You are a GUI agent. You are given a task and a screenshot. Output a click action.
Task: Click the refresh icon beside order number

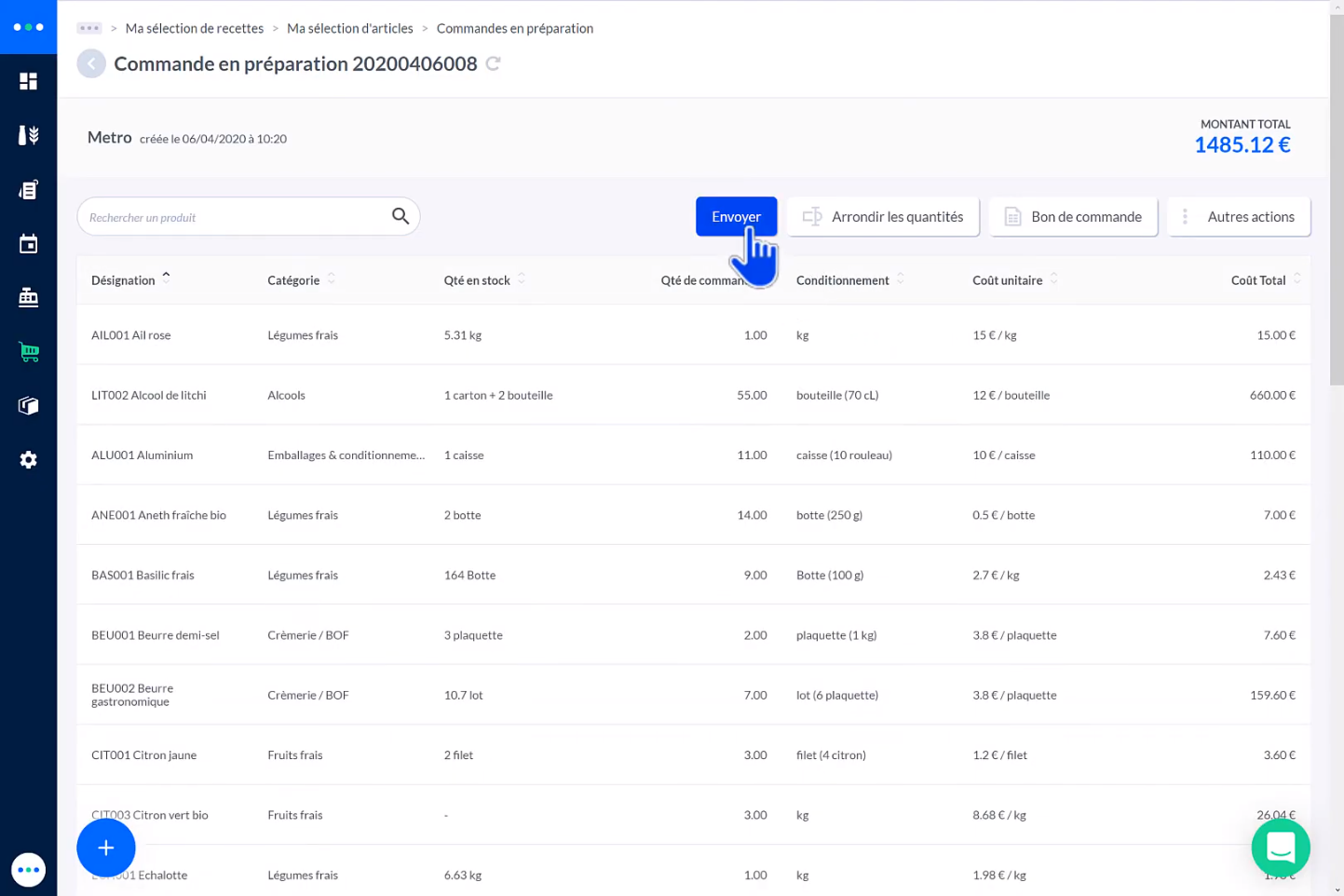tap(493, 64)
